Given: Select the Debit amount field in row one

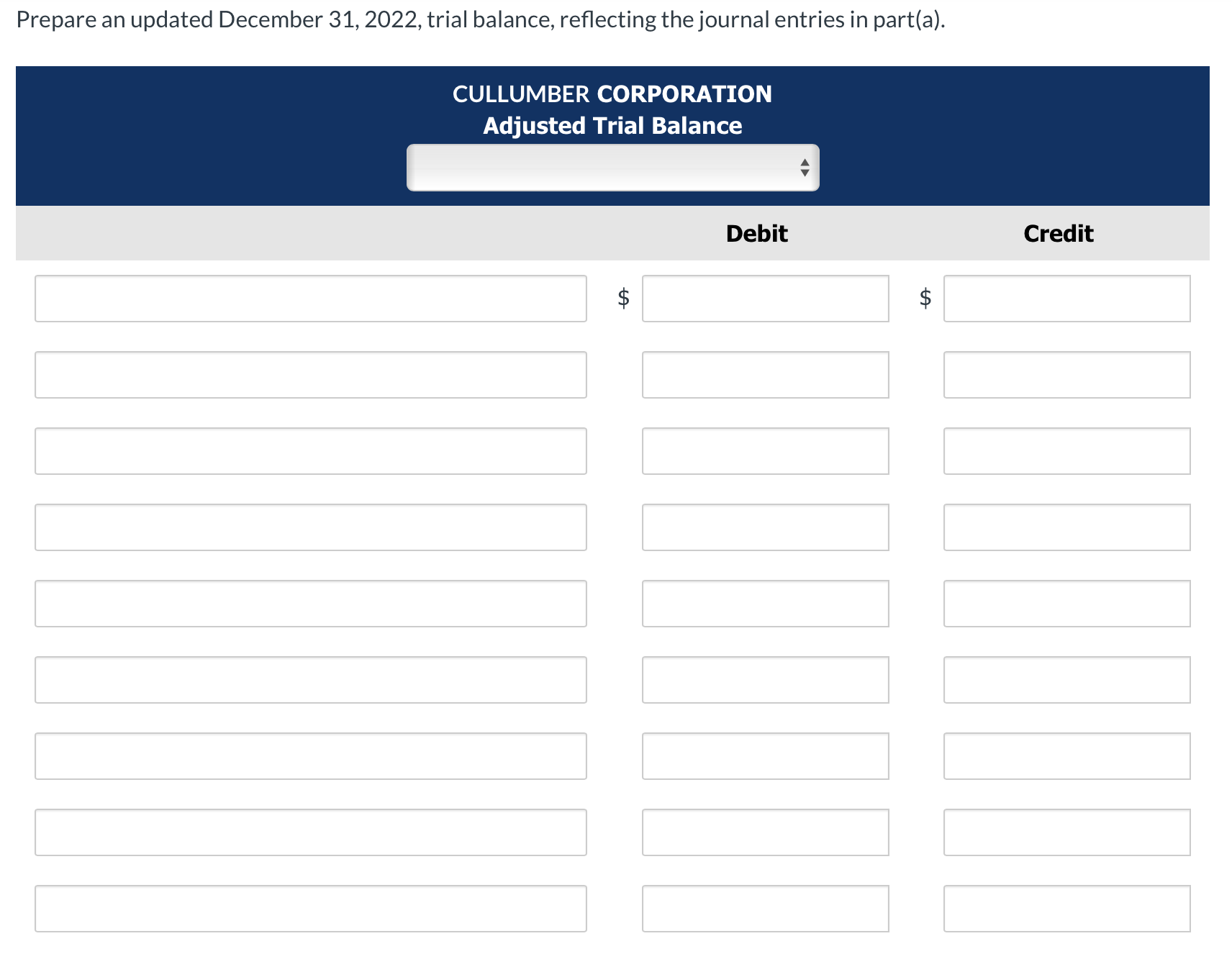Looking at the screenshot, I should (x=765, y=299).
